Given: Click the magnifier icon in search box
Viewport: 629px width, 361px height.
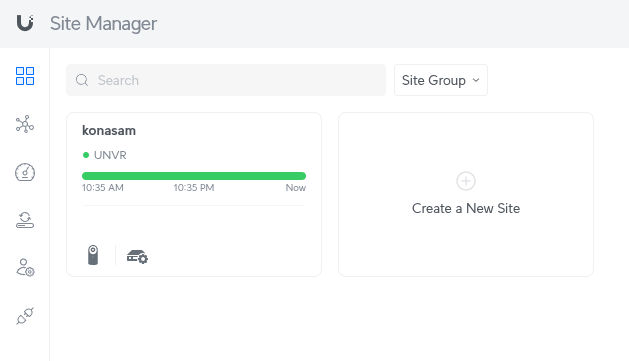Looking at the screenshot, I should tap(82, 80).
